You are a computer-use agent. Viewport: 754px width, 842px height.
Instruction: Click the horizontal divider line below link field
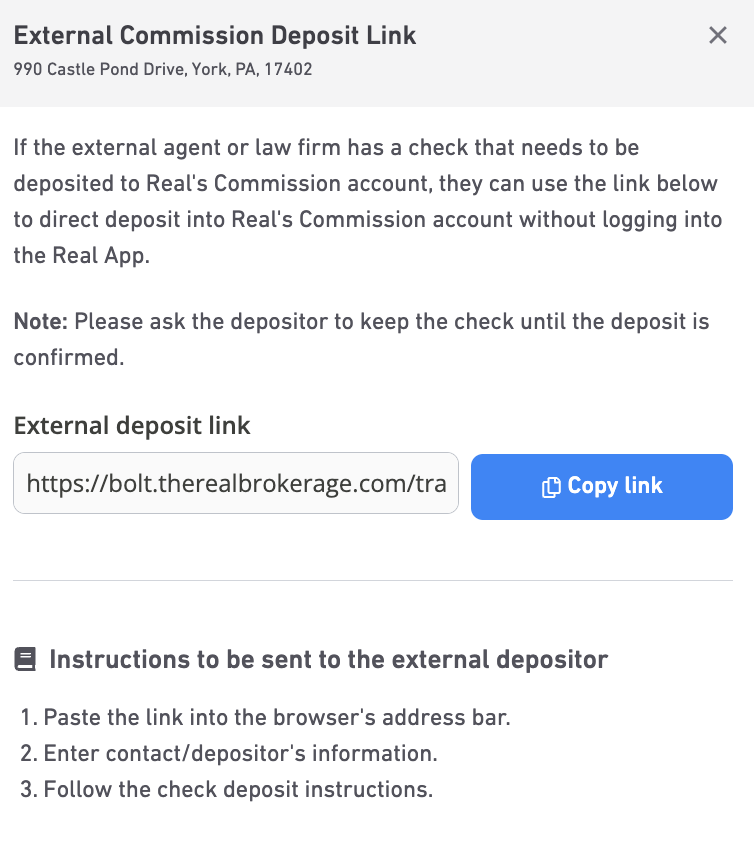click(373, 580)
